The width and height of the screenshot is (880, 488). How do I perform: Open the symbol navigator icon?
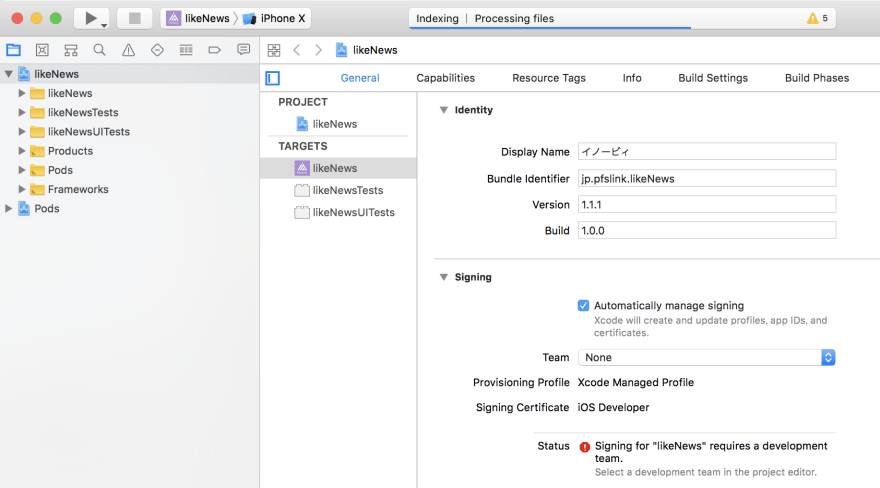(x=71, y=50)
